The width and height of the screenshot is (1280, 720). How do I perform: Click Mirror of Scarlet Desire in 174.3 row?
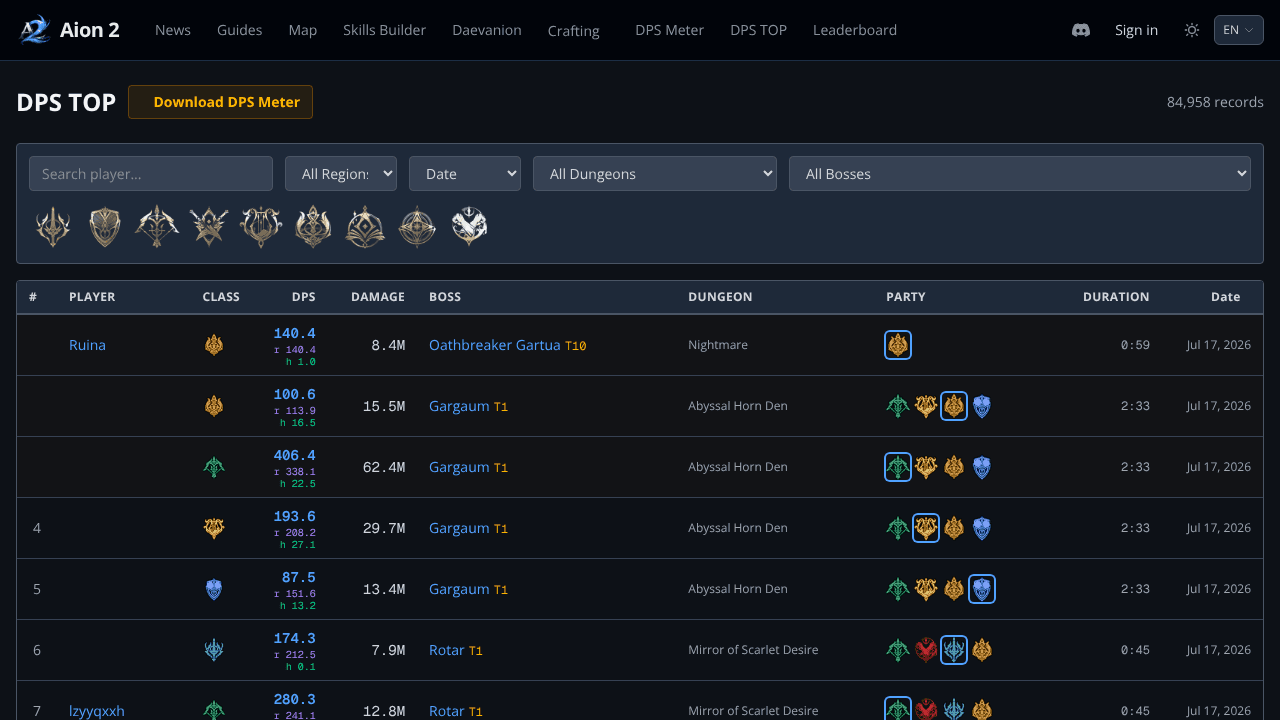(753, 650)
